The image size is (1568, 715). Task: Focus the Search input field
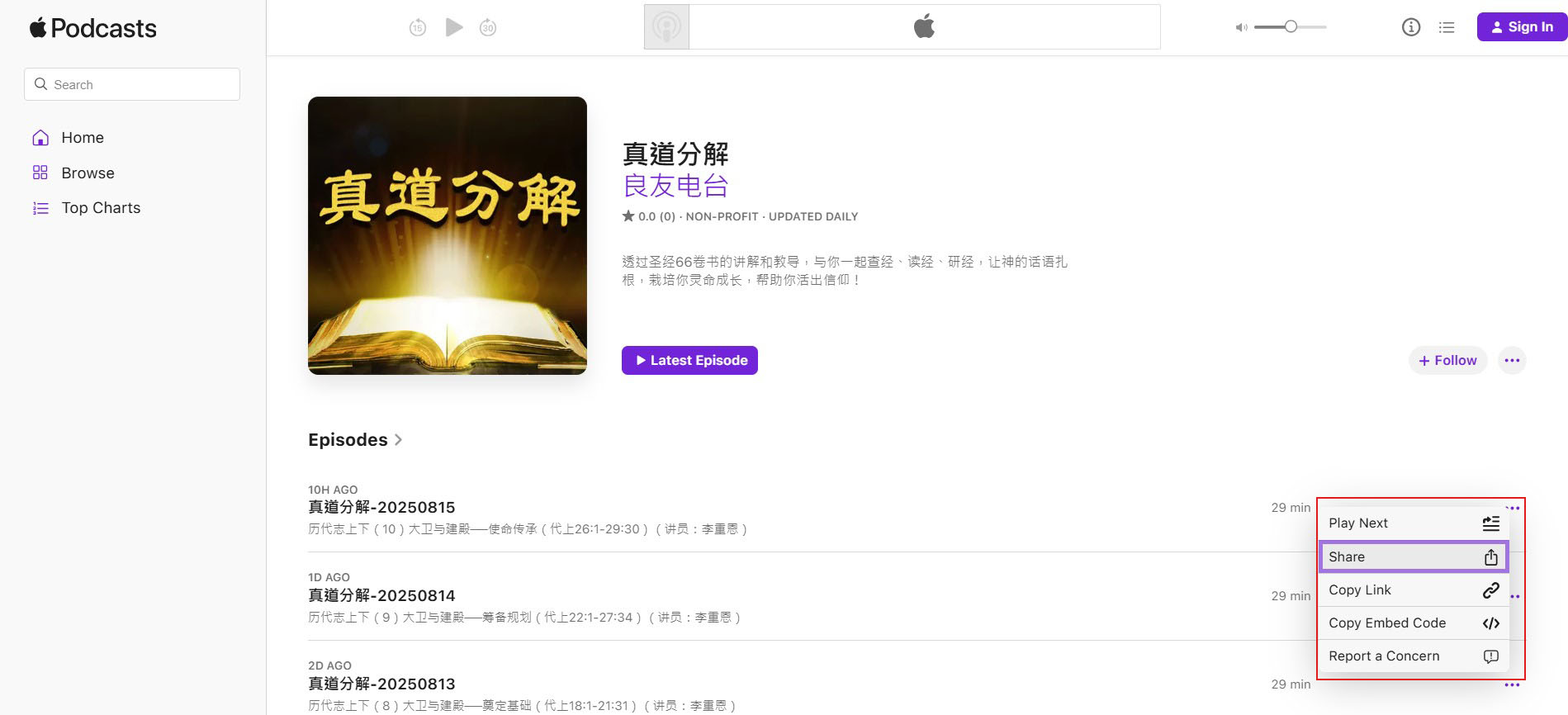click(132, 84)
